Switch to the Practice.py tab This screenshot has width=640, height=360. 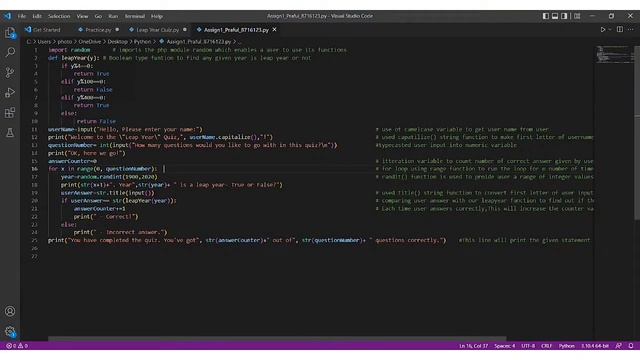[98, 30]
